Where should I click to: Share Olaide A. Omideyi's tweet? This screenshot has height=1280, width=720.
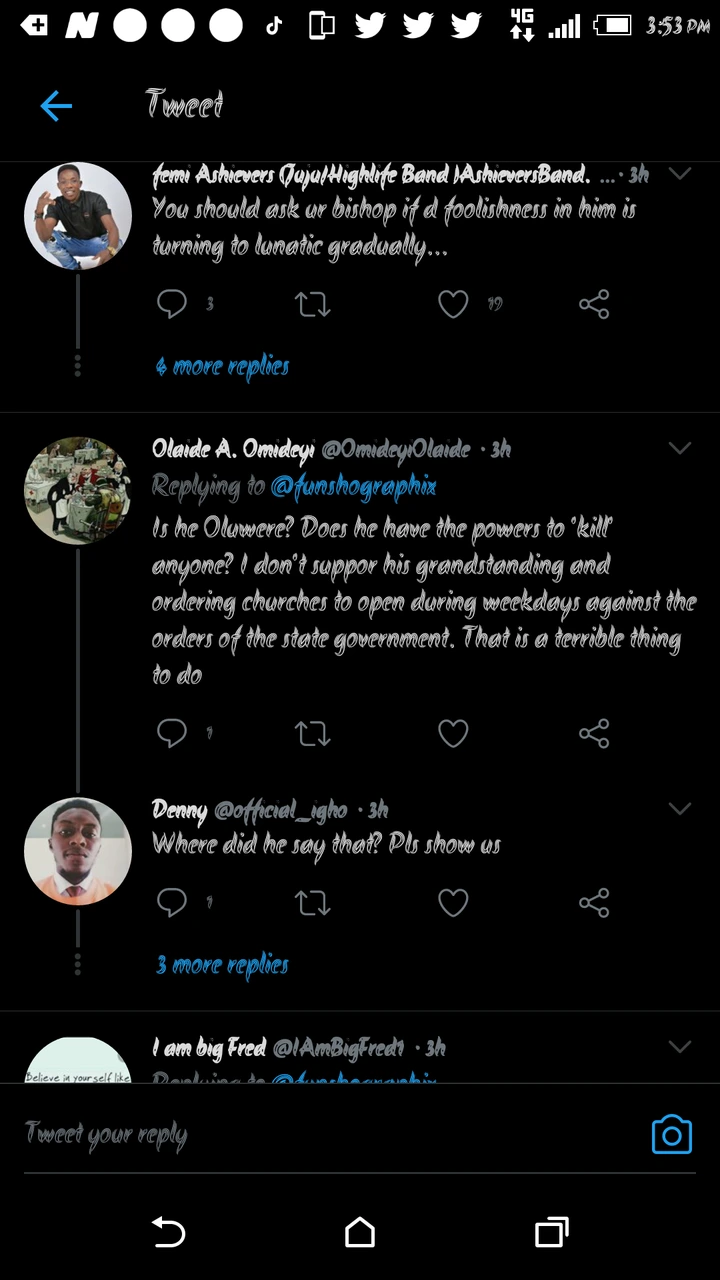coord(594,734)
